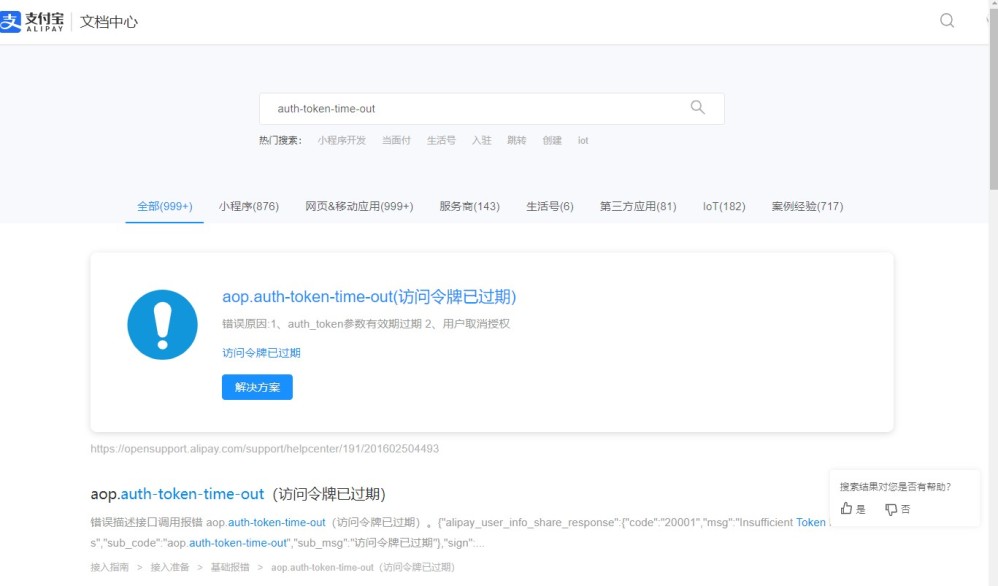The image size is (998, 586).
Task: Open the opensupport.alipay.com helpcenter URL
Action: [x=265, y=449]
